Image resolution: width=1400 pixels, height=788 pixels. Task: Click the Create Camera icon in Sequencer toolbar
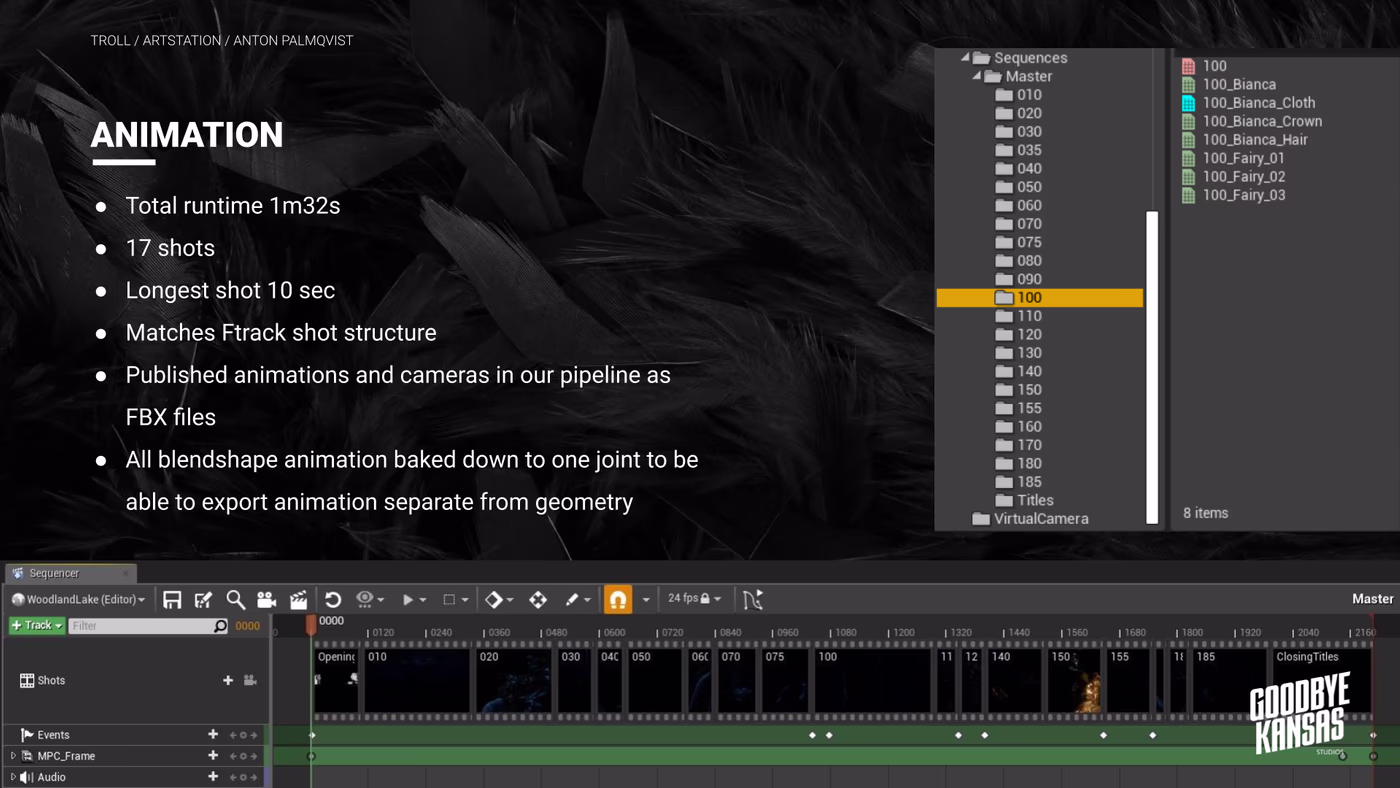click(x=266, y=599)
